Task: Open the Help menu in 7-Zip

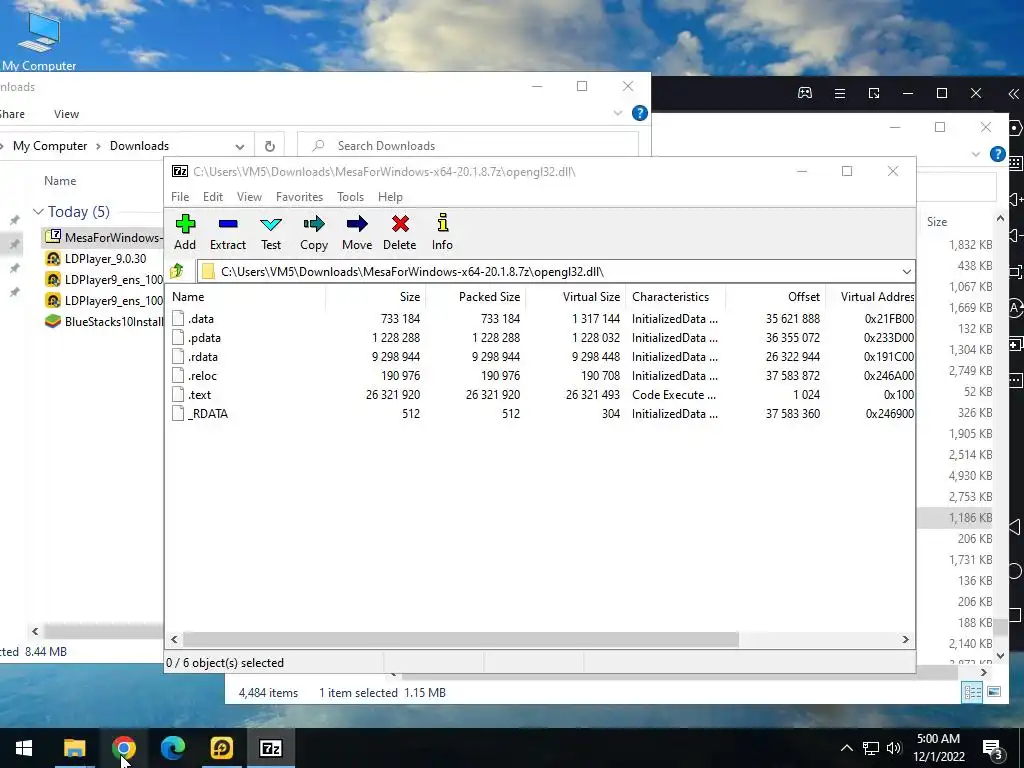Action: [x=390, y=197]
